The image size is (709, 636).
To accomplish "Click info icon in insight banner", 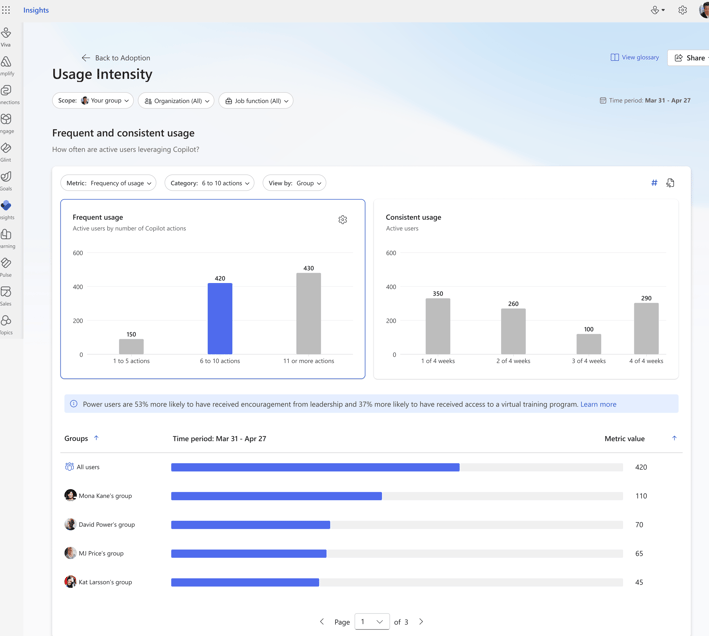I will (x=74, y=404).
